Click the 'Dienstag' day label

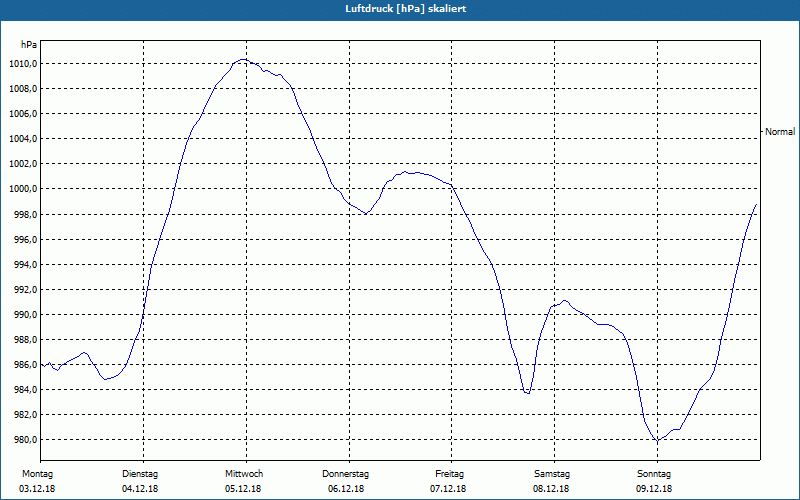point(140,474)
